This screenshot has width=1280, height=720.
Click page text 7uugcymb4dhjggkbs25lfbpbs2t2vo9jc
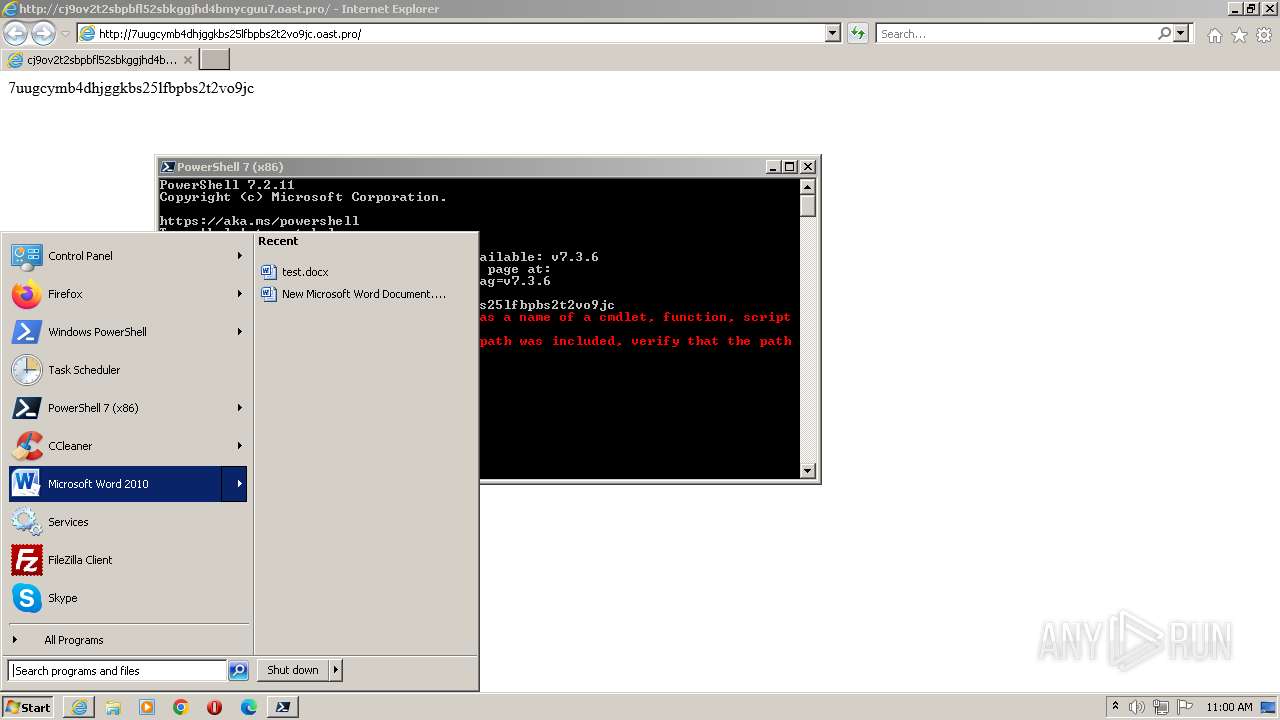131,88
